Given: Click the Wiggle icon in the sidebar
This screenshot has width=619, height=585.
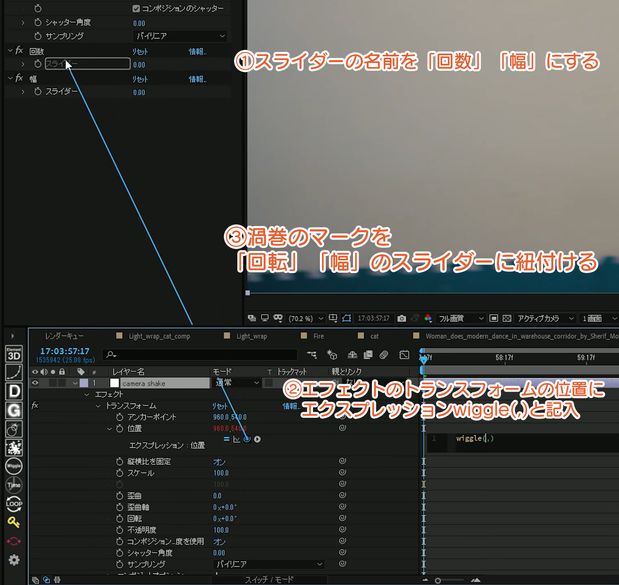Looking at the screenshot, I should pos(14,465).
